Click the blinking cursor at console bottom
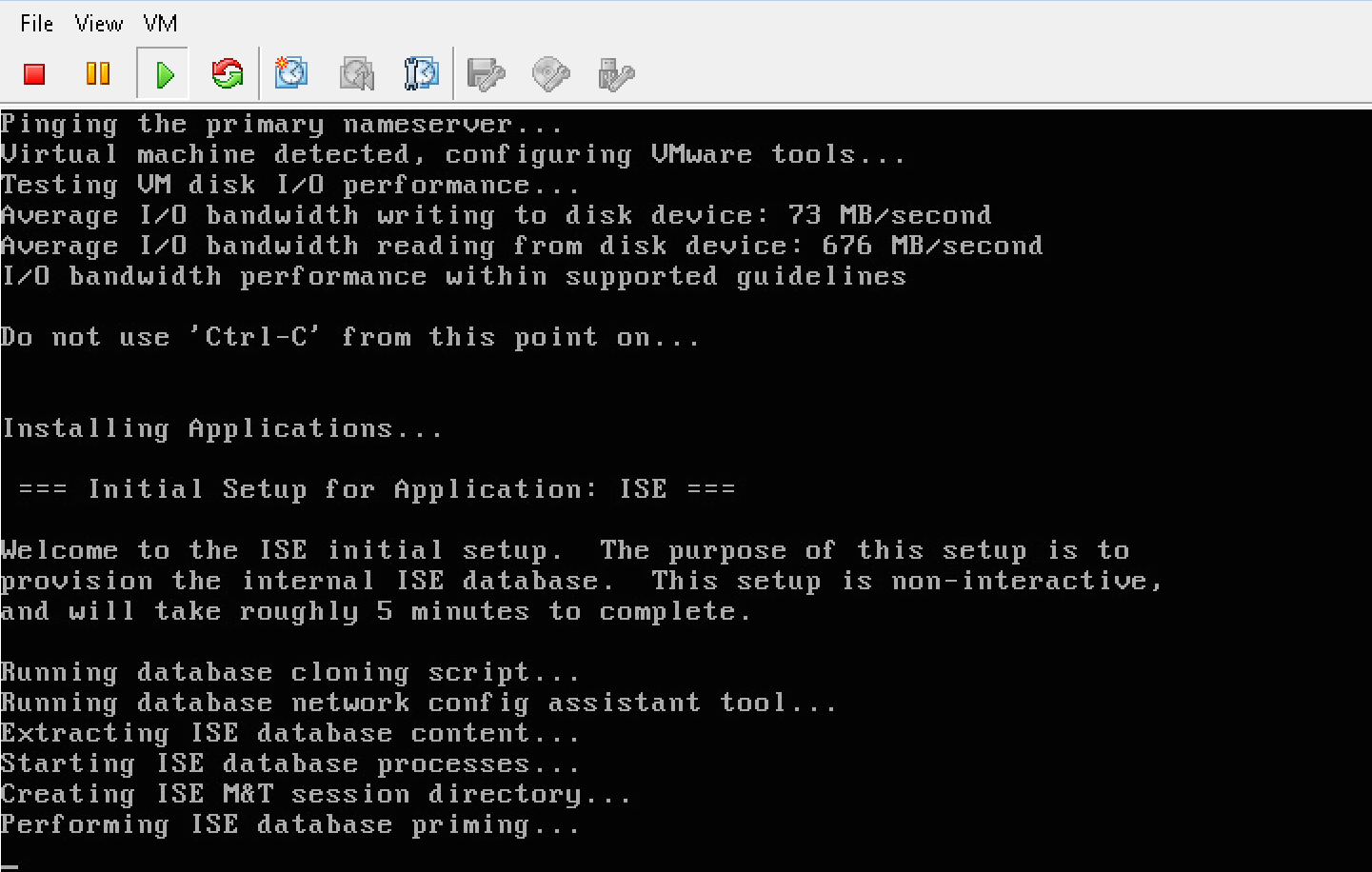 10,866
